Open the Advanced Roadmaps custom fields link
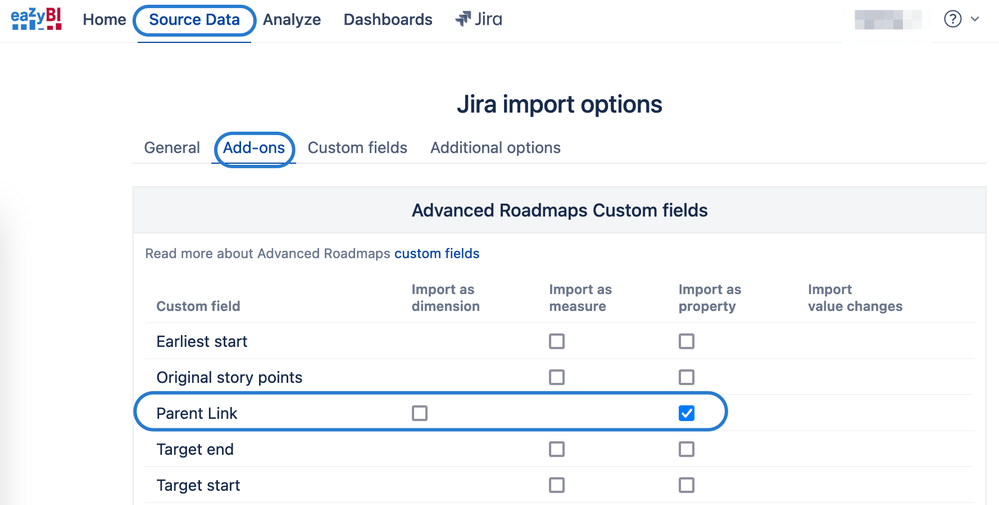This screenshot has height=505, width=999. [436, 254]
